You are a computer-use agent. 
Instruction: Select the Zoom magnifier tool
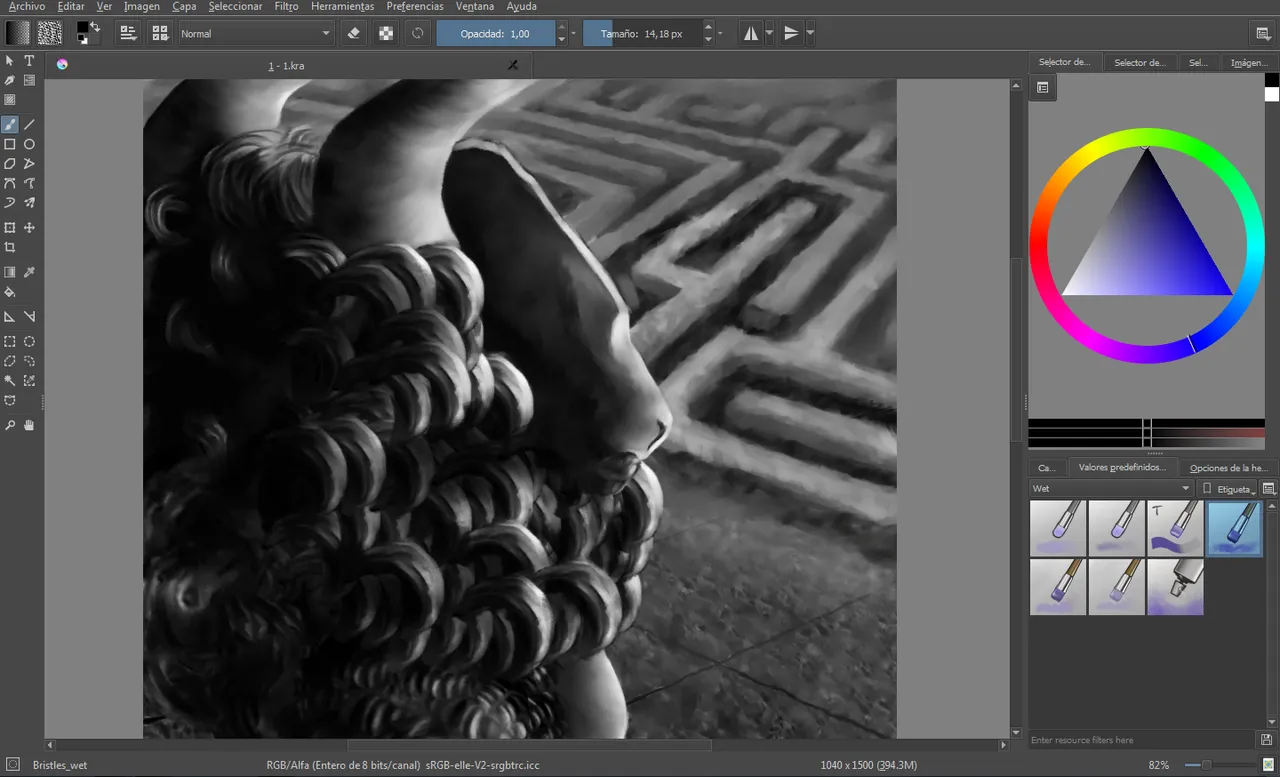coord(10,425)
